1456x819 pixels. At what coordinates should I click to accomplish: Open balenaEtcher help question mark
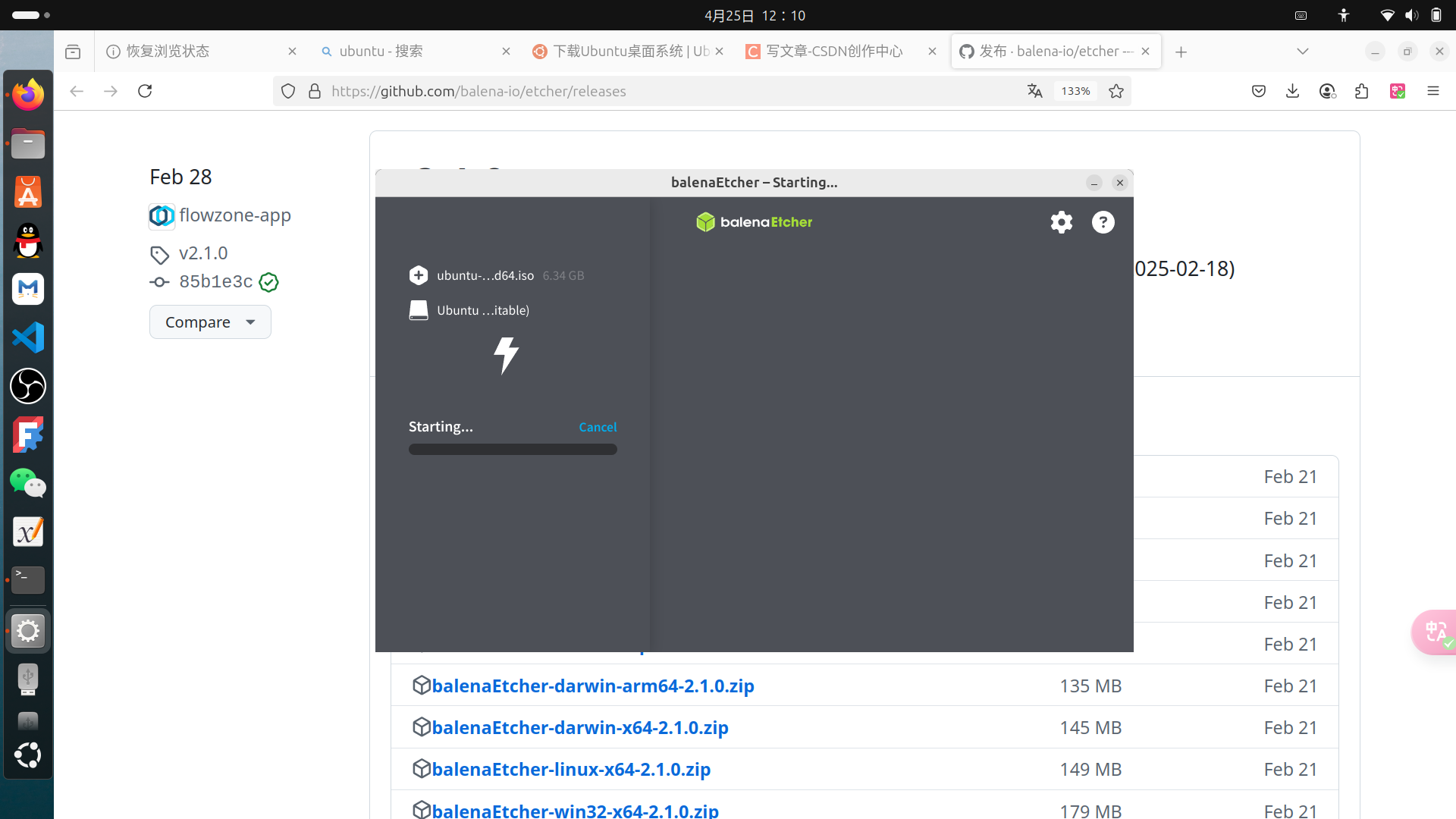(x=1103, y=222)
